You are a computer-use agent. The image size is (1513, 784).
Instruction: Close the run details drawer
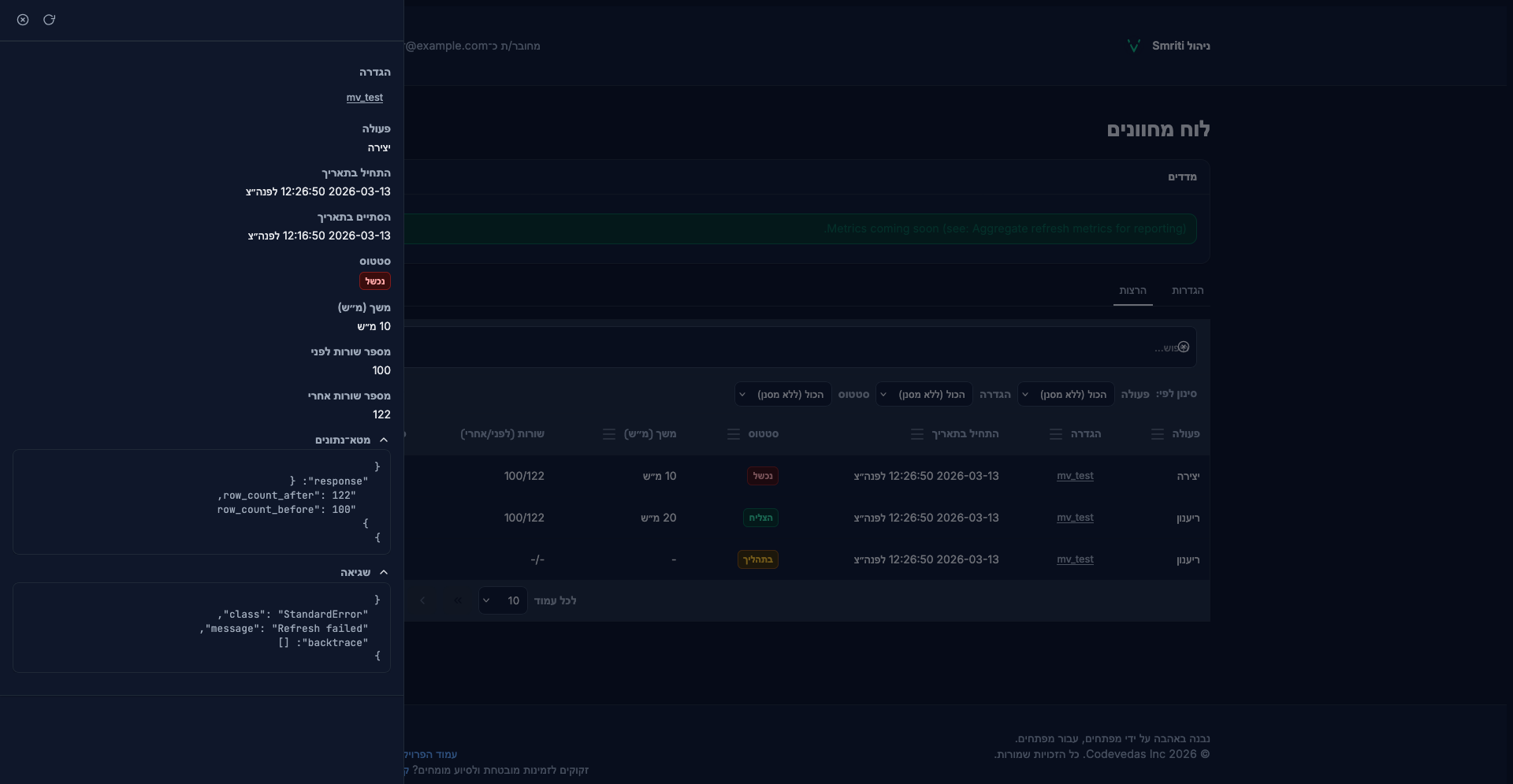[23, 20]
